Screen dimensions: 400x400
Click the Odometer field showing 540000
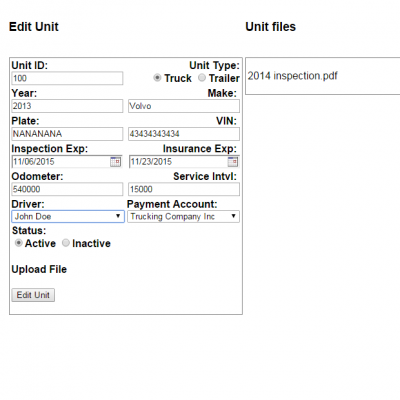pos(67,189)
